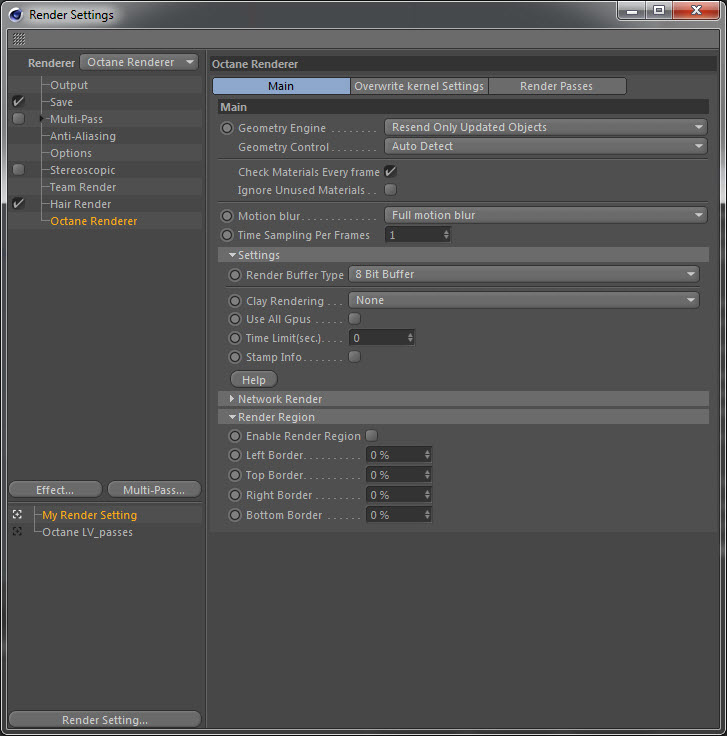Open the Motion blur dropdown
The height and width of the screenshot is (736, 727).
pos(546,215)
